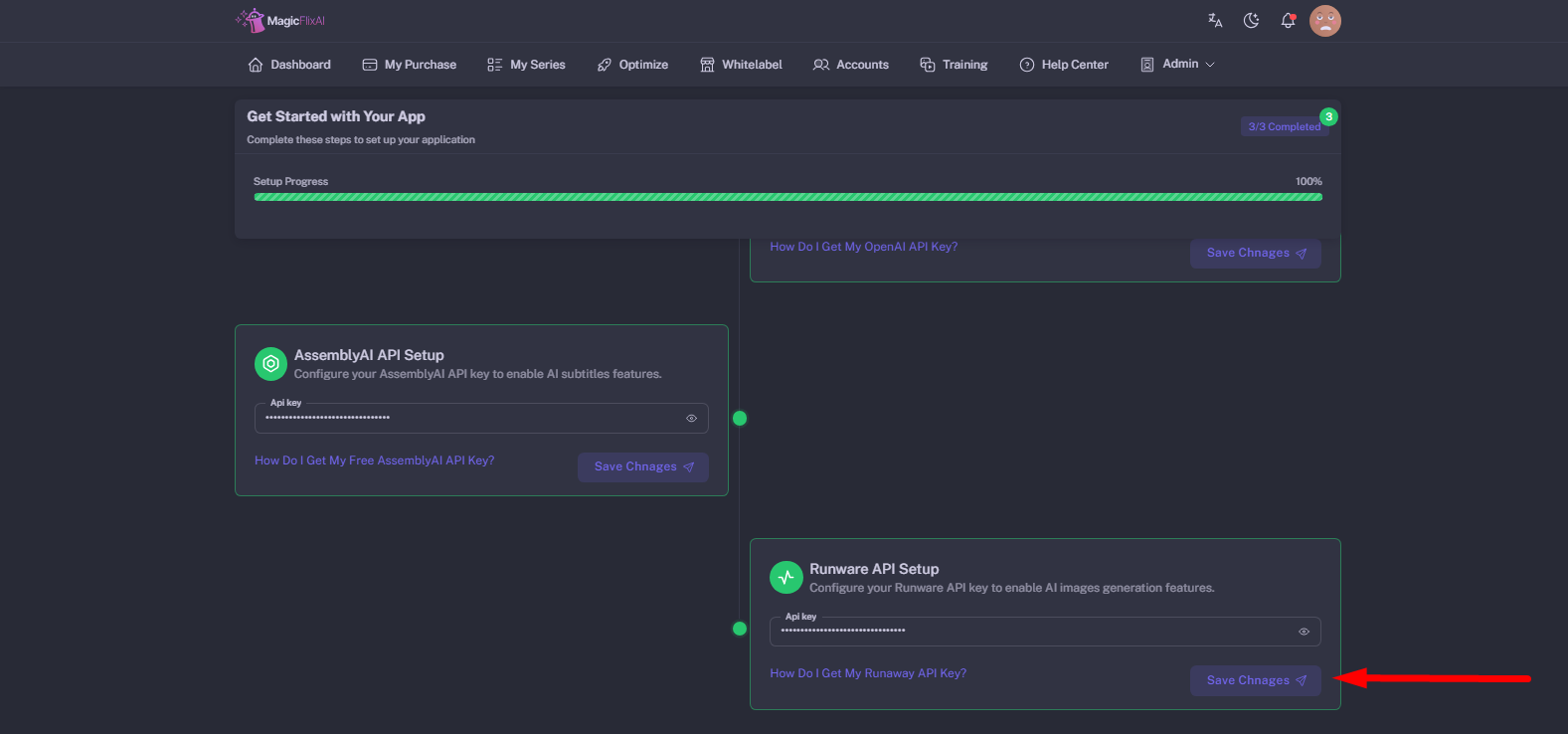Click the Runware API Setup title

pyautogui.click(x=874, y=569)
